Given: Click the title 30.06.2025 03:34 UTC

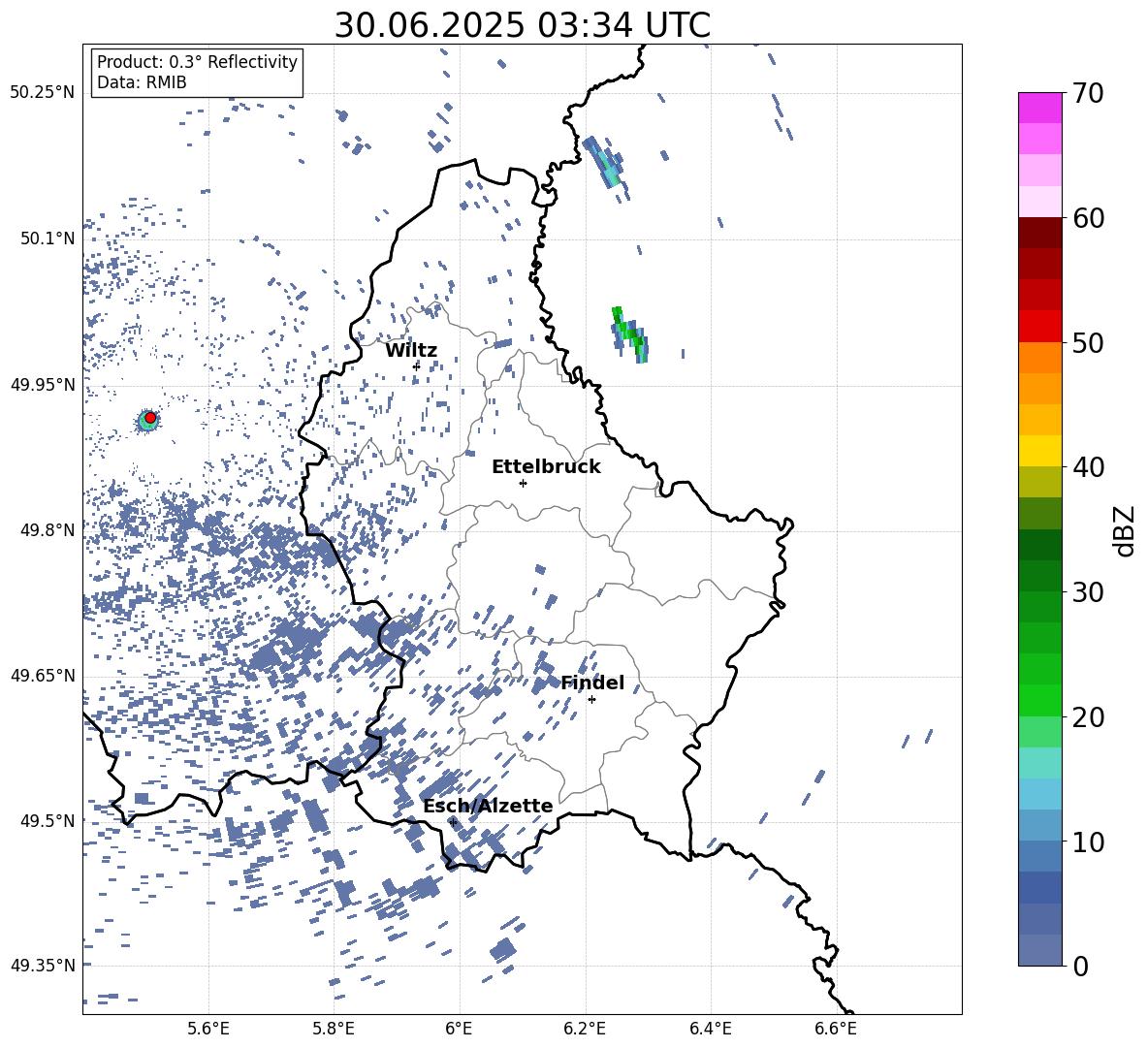Looking at the screenshot, I should point(522,25).
